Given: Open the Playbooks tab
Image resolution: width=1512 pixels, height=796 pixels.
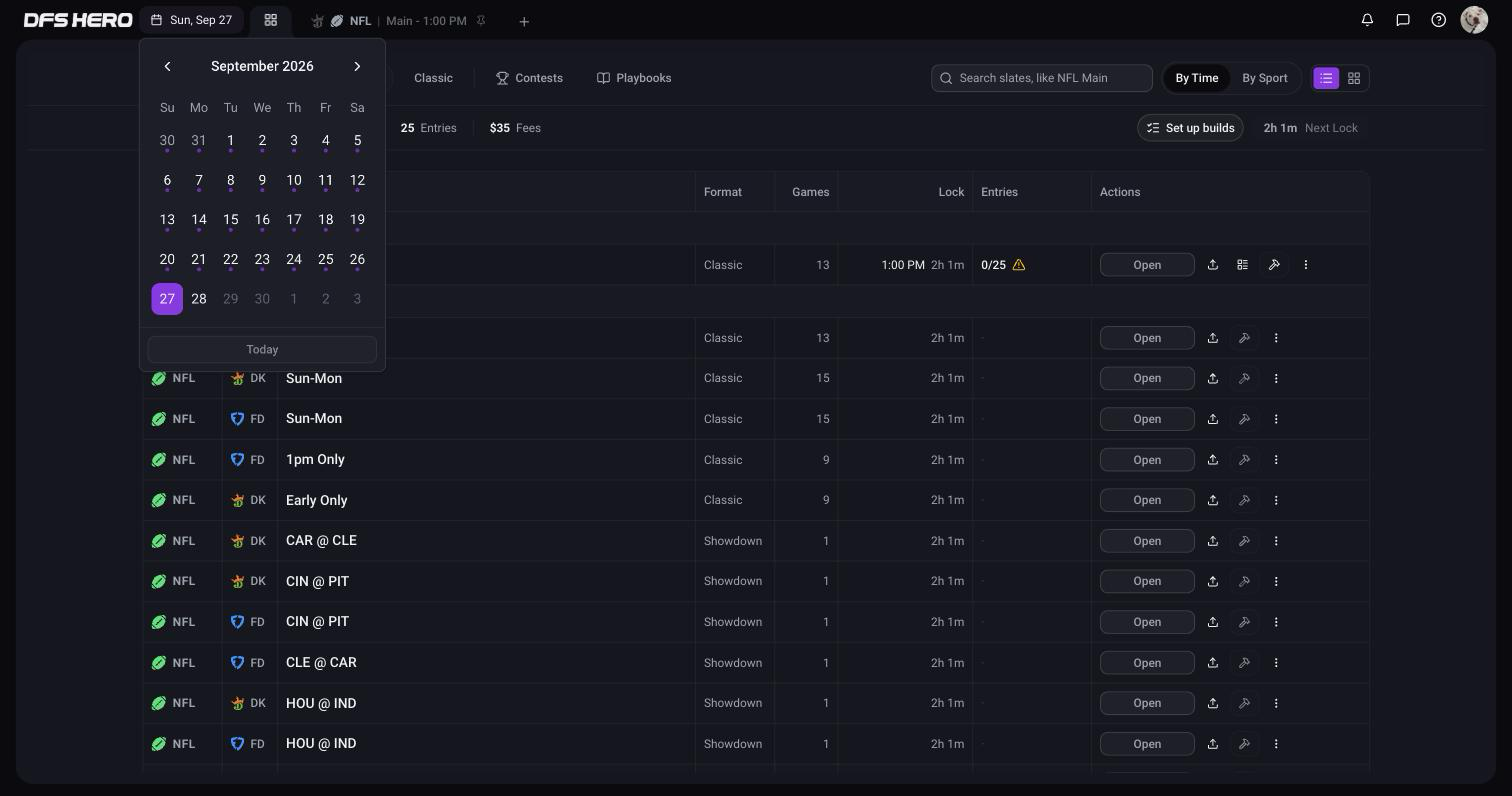Looking at the screenshot, I should tap(634, 78).
